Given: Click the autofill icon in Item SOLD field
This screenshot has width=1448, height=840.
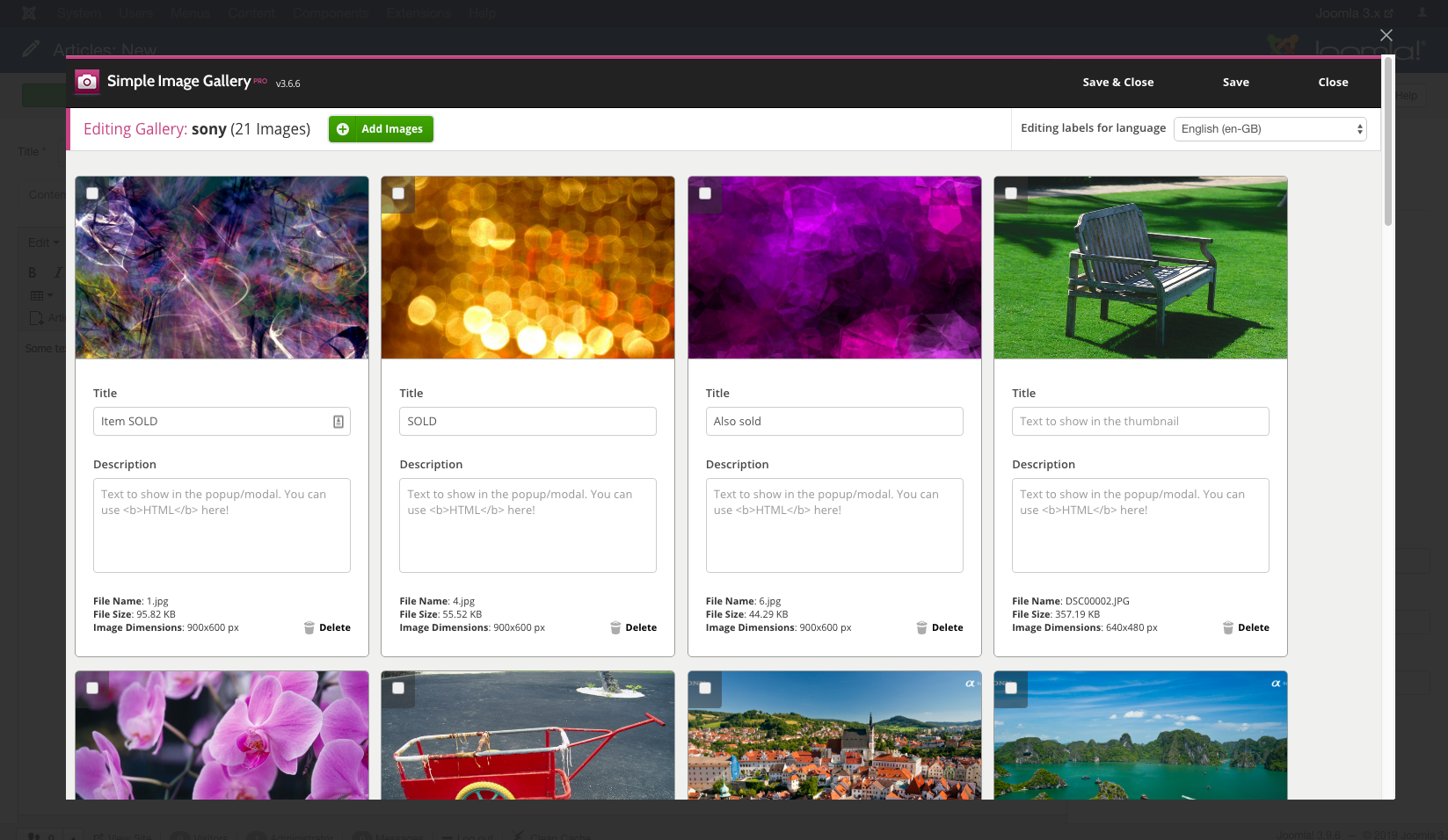Looking at the screenshot, I should click(x=338, y=422).
